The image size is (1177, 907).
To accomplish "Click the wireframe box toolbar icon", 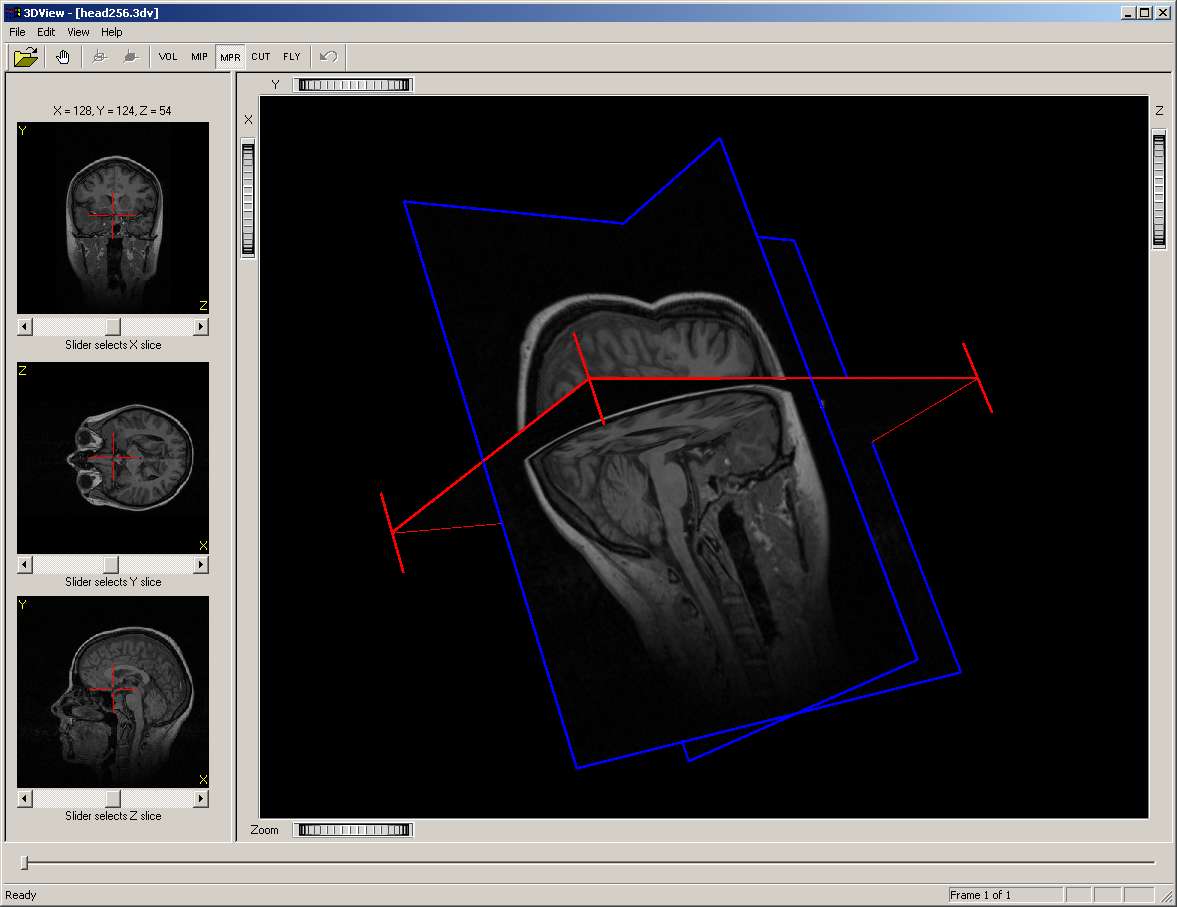I will click(x=99, y=57).
